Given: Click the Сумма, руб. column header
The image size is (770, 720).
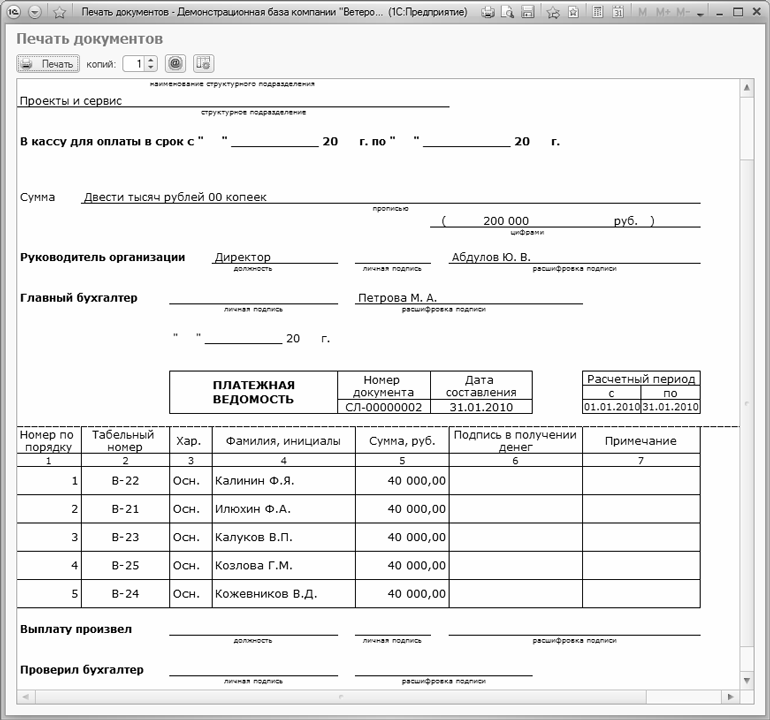Looking at the screenshot, I should (402, 441).
